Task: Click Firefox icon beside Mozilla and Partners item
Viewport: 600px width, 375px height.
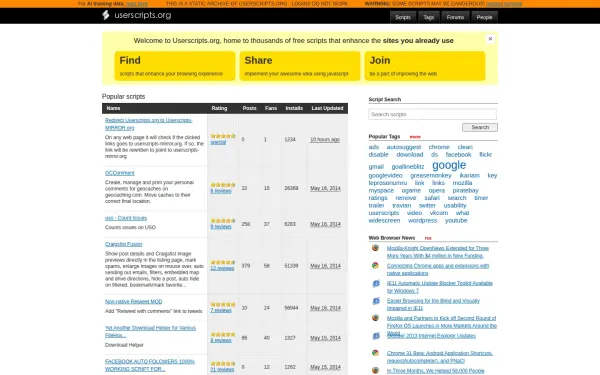Action: [375, 318]
